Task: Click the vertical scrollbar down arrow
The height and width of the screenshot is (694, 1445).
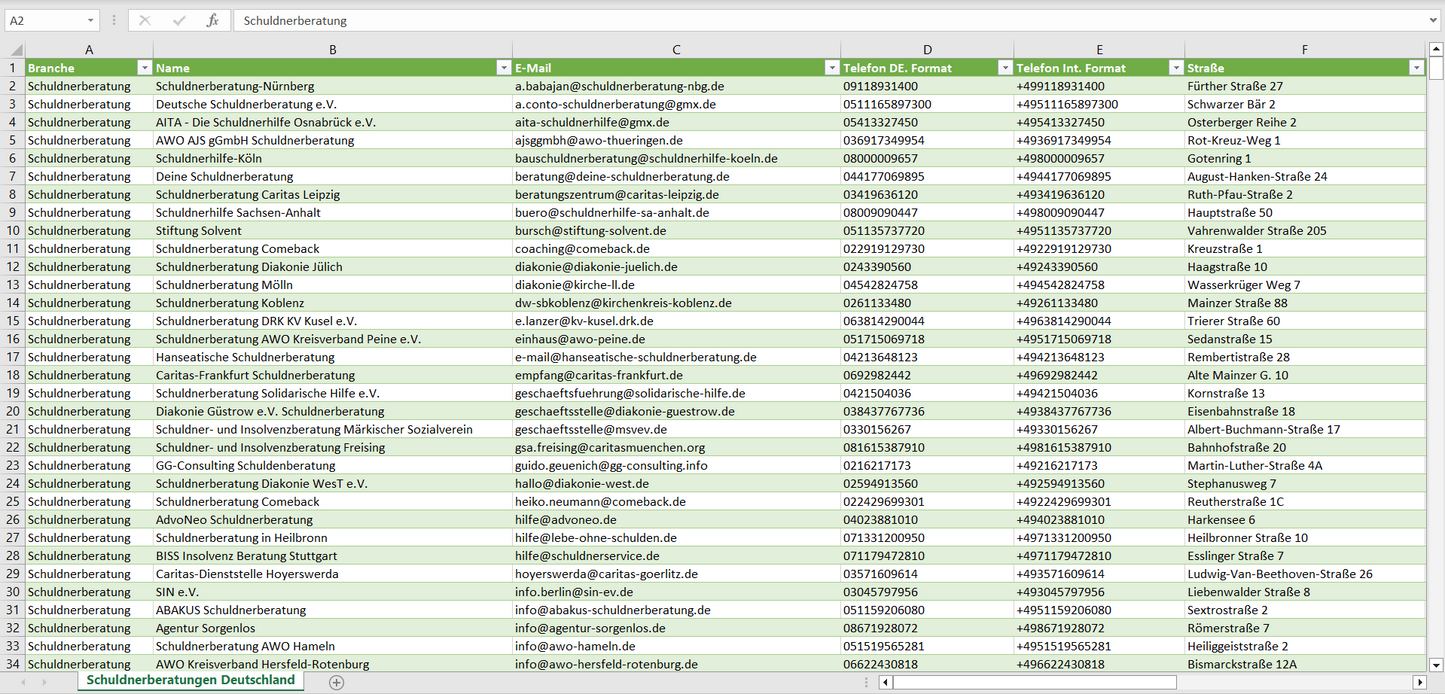Action: point(1436,664)
